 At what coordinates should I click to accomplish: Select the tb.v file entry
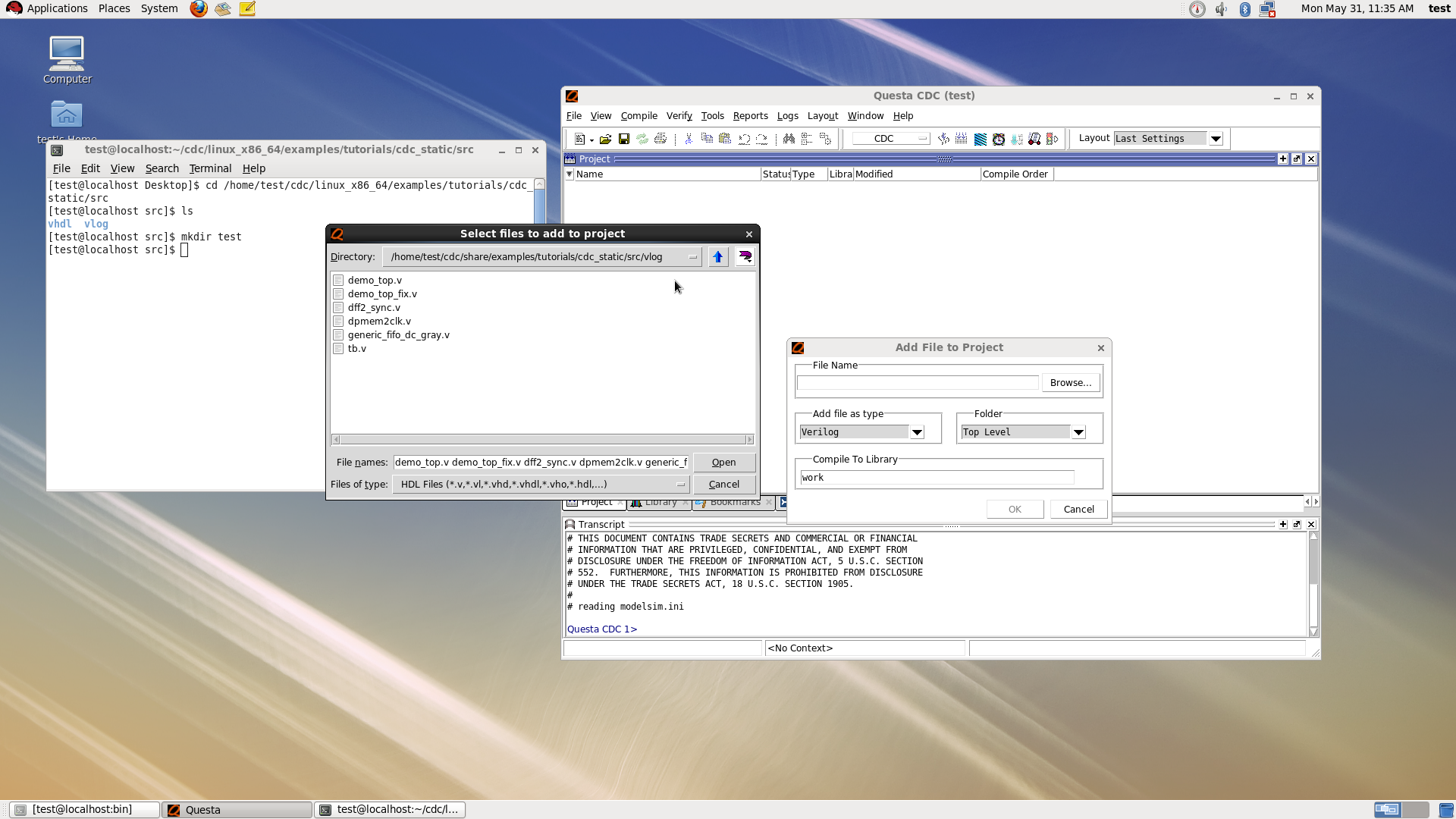click(357, 349)
